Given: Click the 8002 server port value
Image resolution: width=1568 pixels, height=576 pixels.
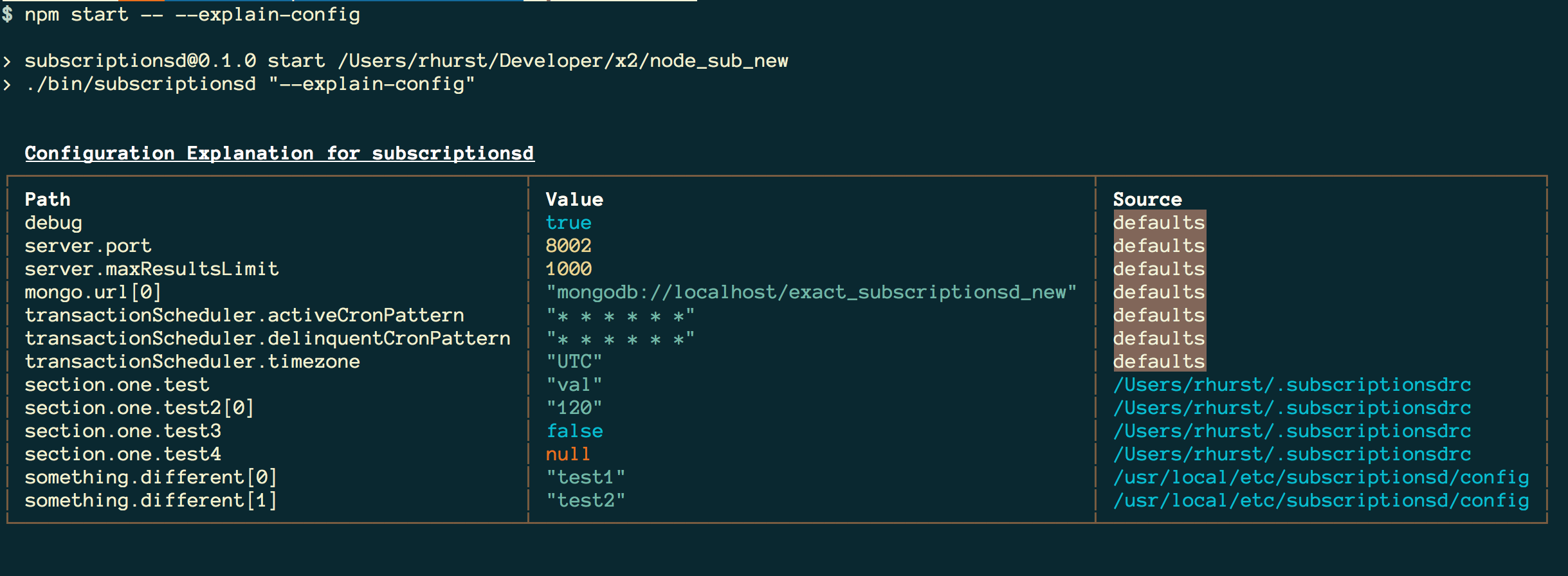Looking at the screenshot, I should (x=568, y=246).
